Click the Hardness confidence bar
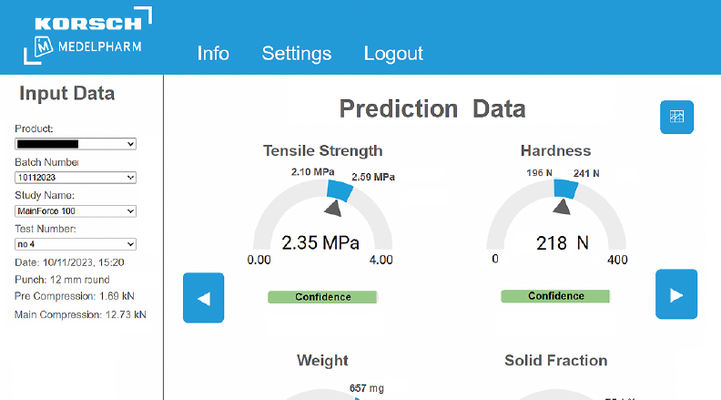 tap(555, 296)
